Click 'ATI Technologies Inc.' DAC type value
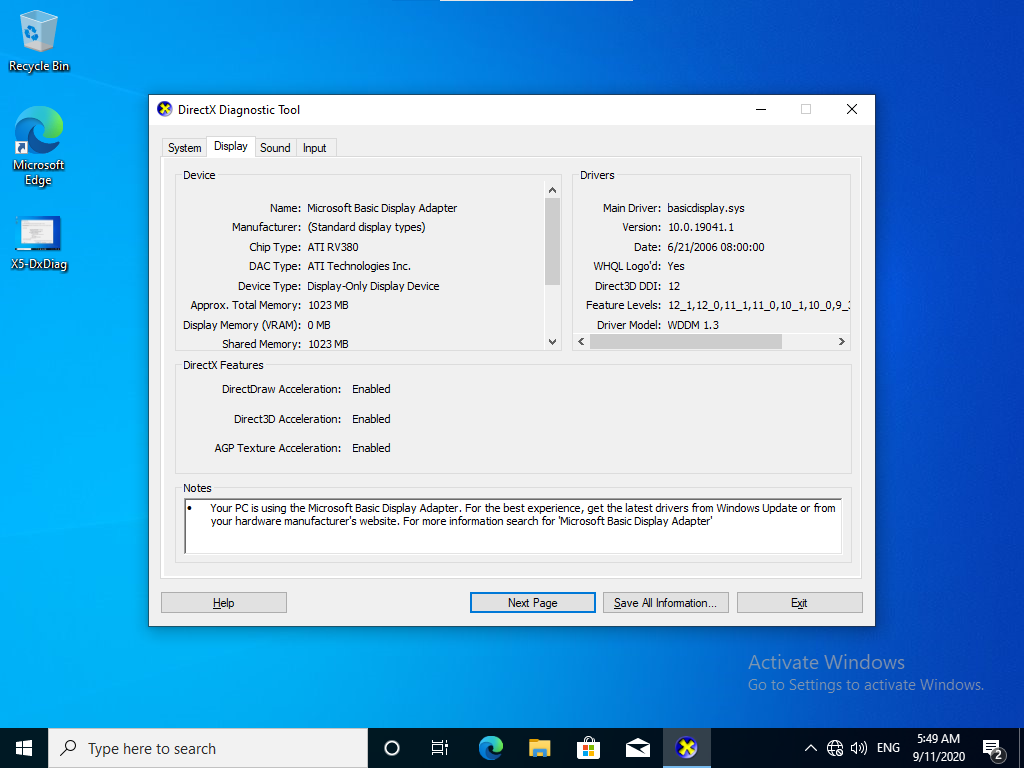The height and width of the screenshot is (768, 1024). (x=359, y=266)
